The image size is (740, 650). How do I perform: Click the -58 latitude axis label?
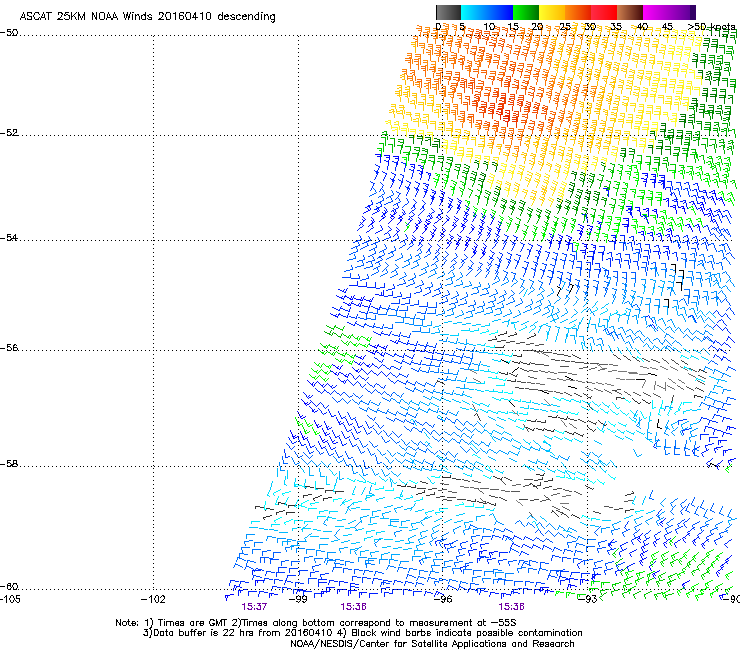tap(9, 464)
